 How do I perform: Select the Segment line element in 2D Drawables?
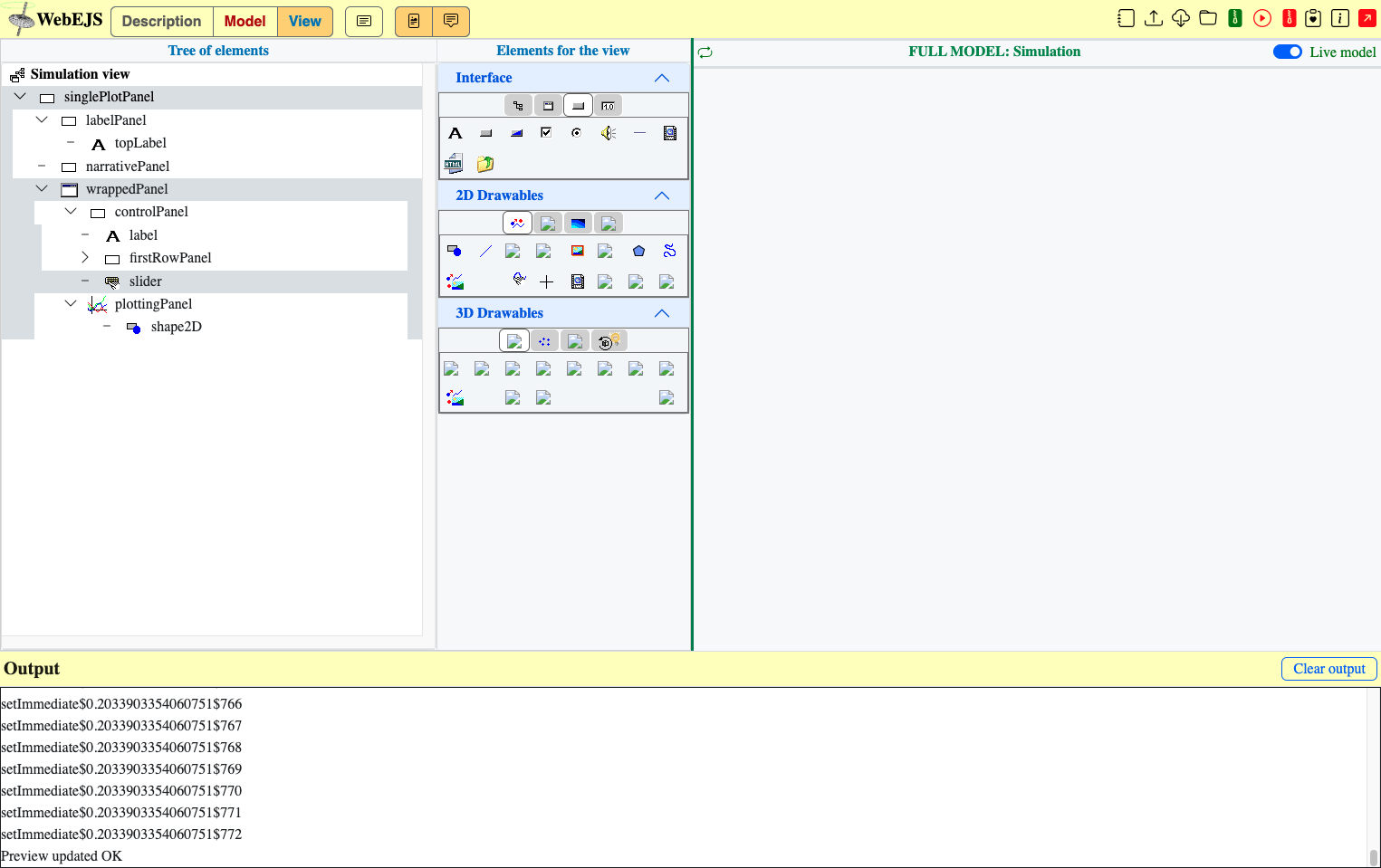tap(485, 251)
